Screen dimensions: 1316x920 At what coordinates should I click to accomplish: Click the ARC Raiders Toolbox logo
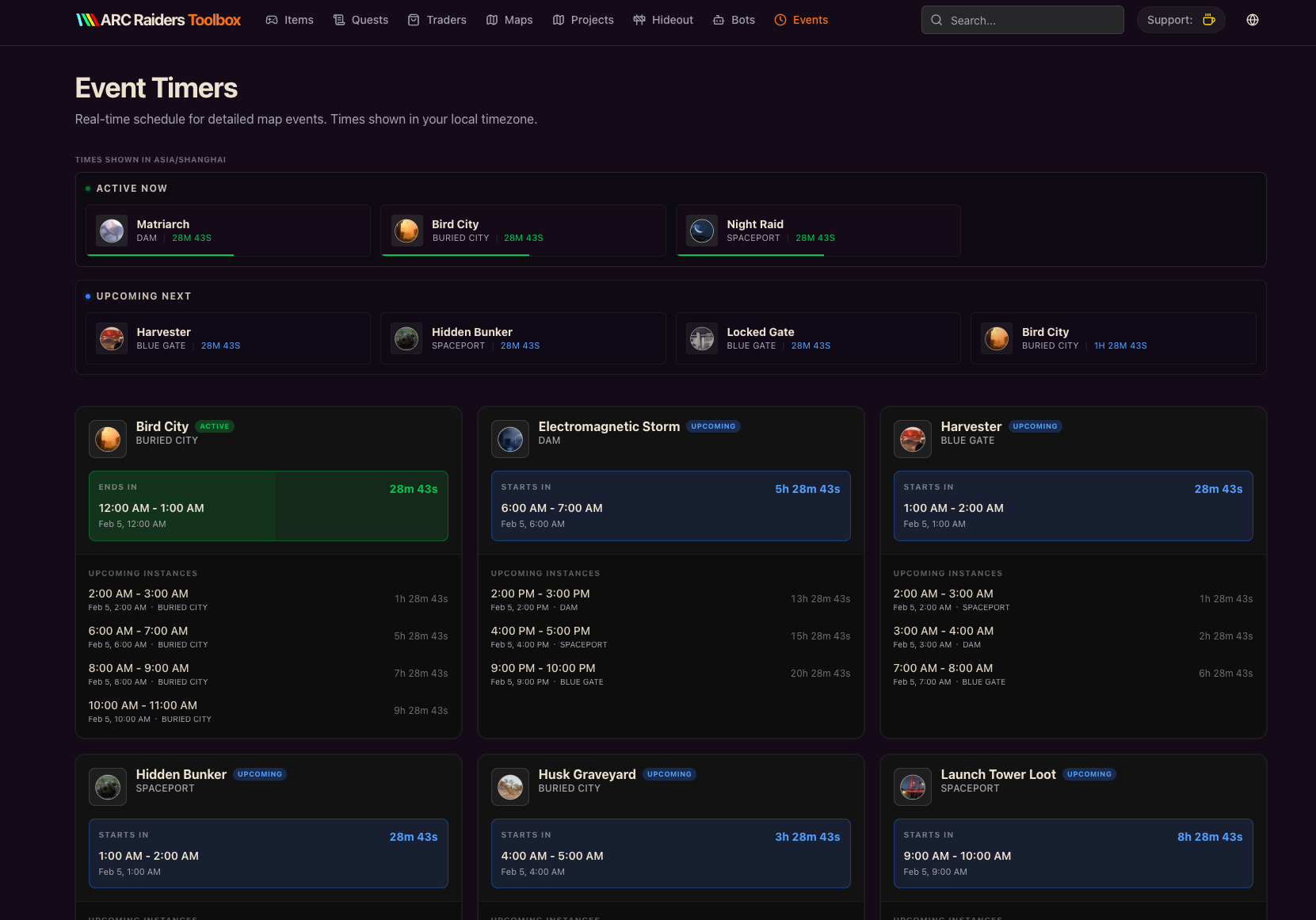[158, 20]
